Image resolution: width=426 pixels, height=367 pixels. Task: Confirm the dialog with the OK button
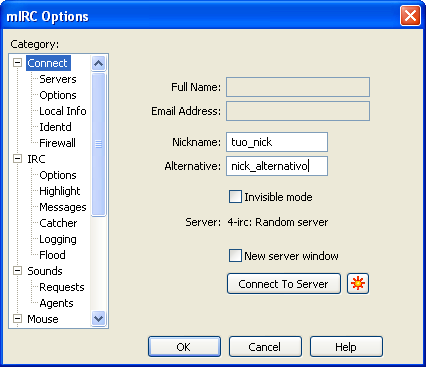pos(184,347)
